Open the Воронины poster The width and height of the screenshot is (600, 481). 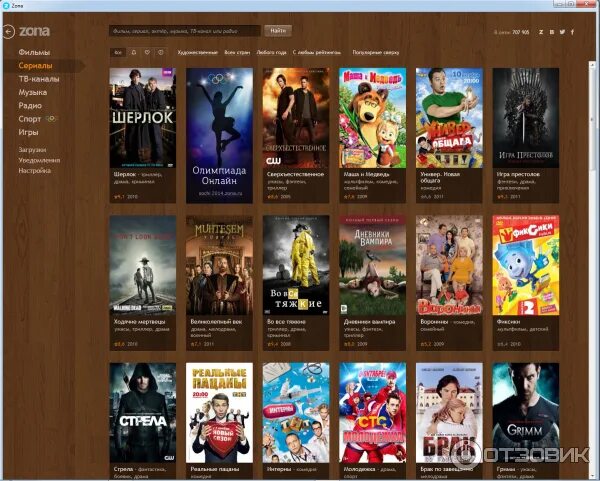tap(449, 265)
